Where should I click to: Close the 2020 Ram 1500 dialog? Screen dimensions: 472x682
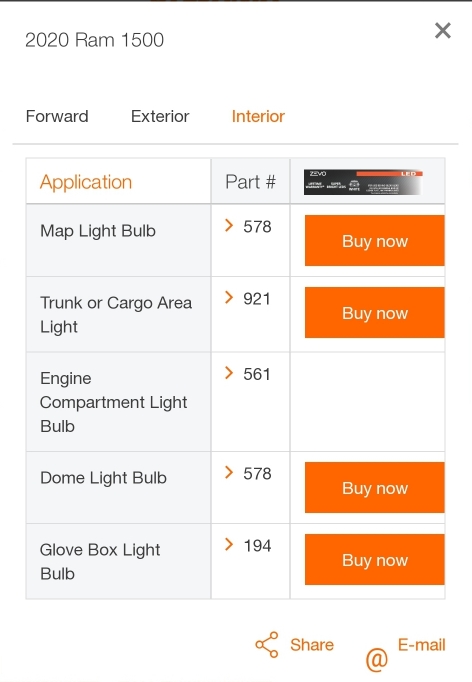(x=442, y=30)
